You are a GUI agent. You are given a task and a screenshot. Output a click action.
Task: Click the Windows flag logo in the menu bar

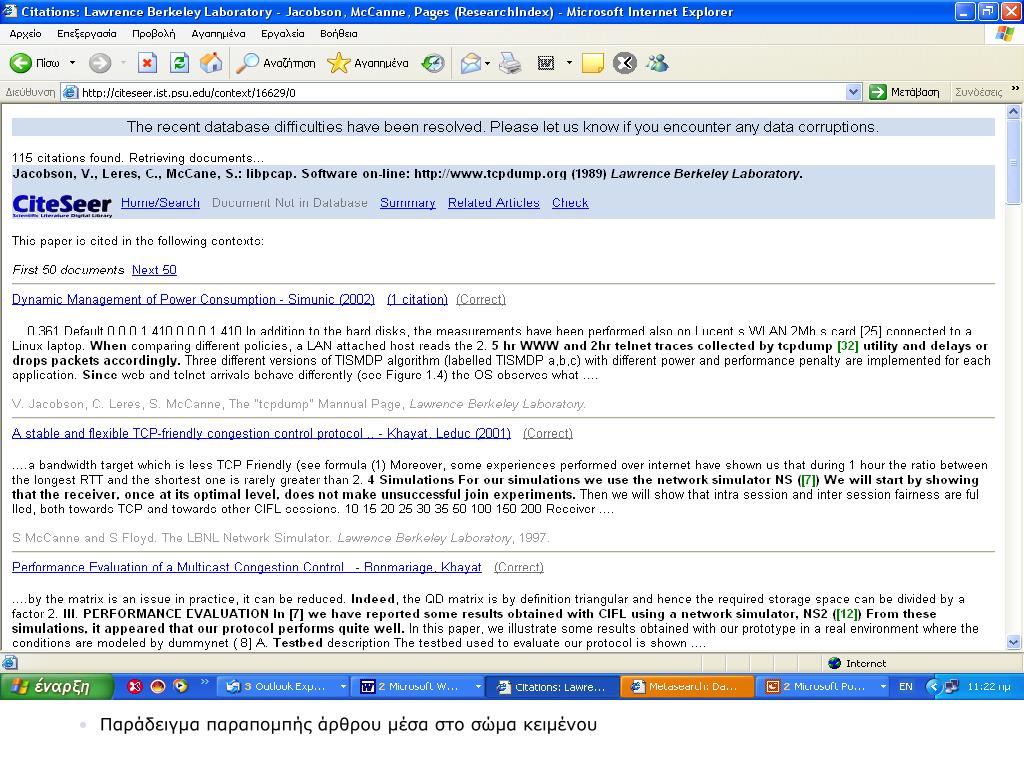(1004, 33)
